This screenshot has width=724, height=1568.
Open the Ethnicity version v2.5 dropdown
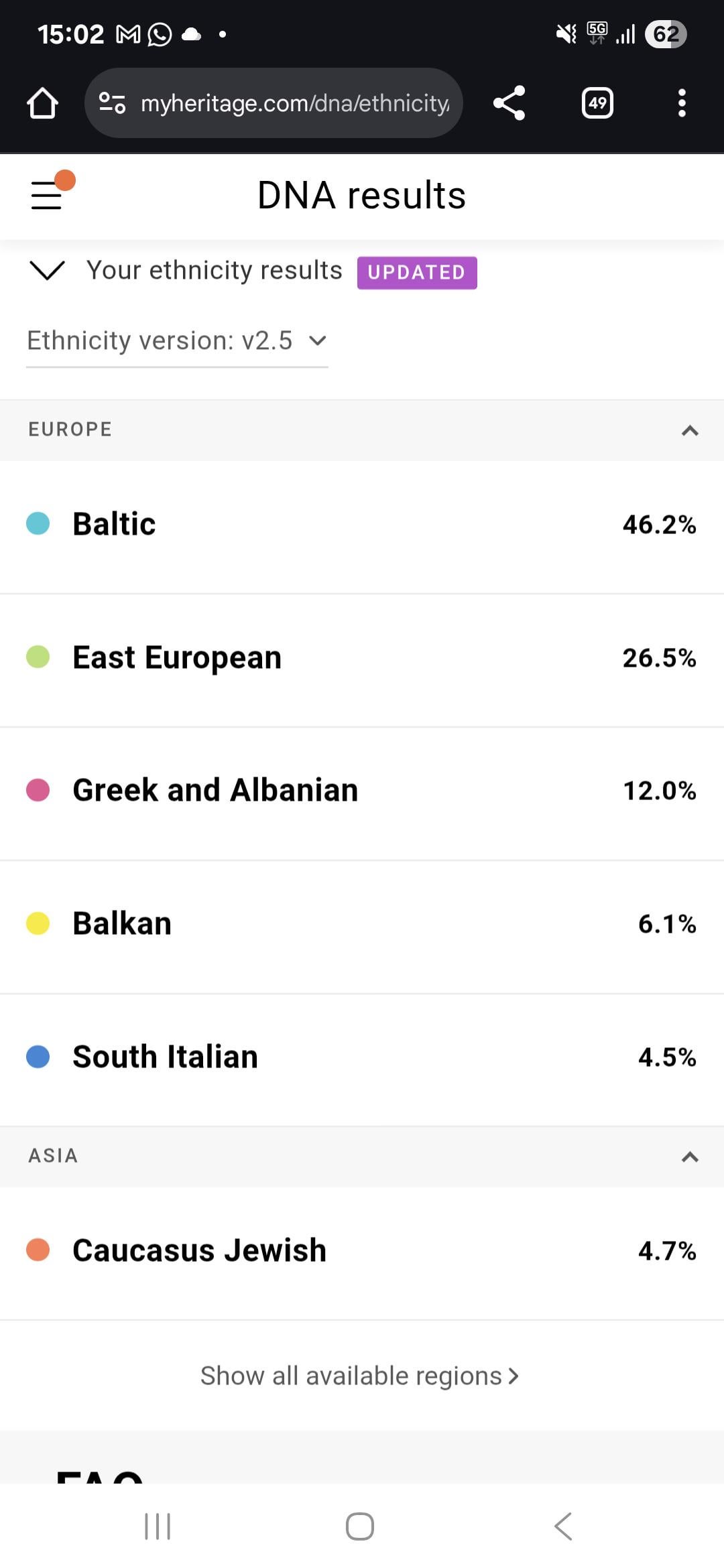click(x=177, y=341)
